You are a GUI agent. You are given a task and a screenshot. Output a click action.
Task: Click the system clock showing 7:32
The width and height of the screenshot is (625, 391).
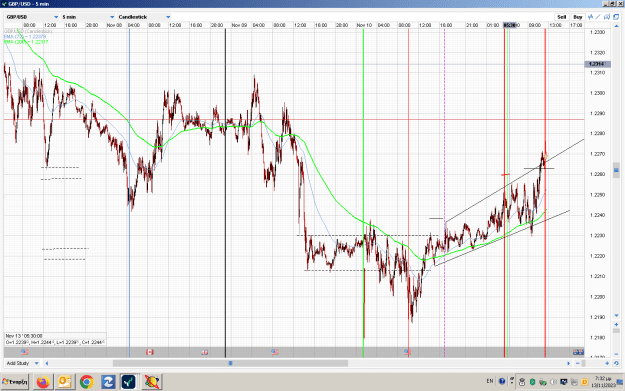click(602, 381)
